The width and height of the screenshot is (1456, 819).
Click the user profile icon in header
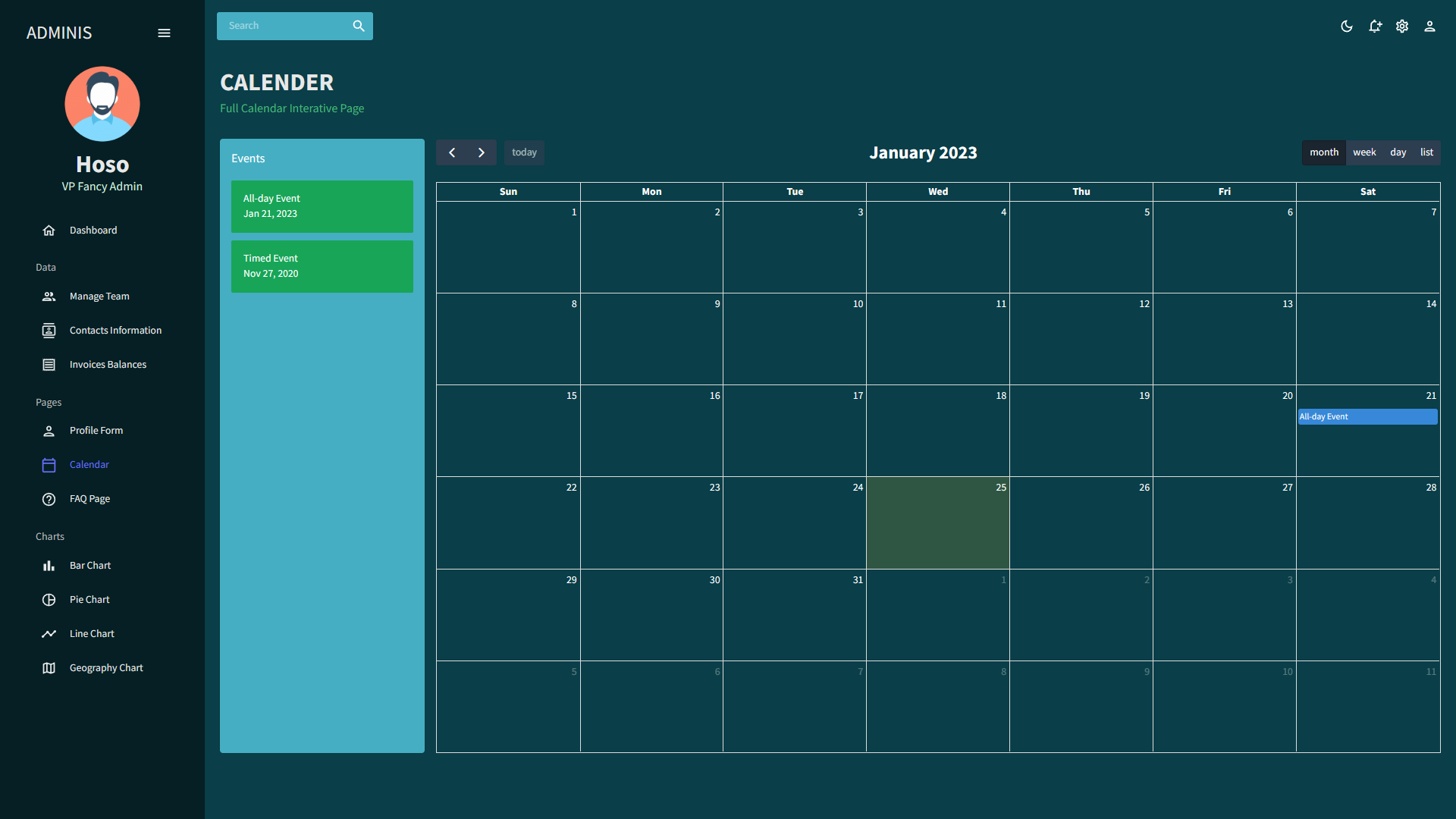(x=1429, y=27)
